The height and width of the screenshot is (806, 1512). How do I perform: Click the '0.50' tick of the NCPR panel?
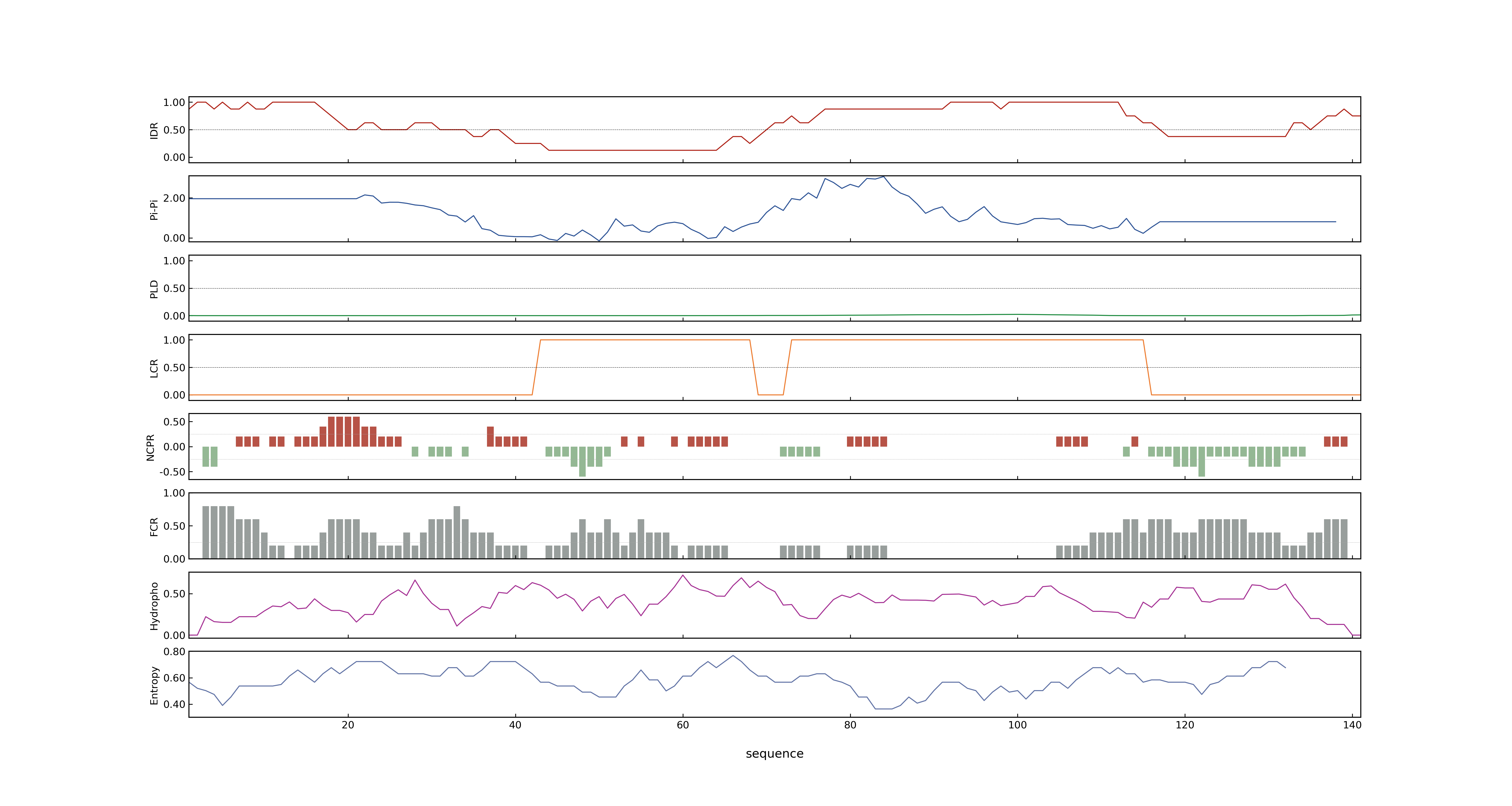(x=174, y=422)
